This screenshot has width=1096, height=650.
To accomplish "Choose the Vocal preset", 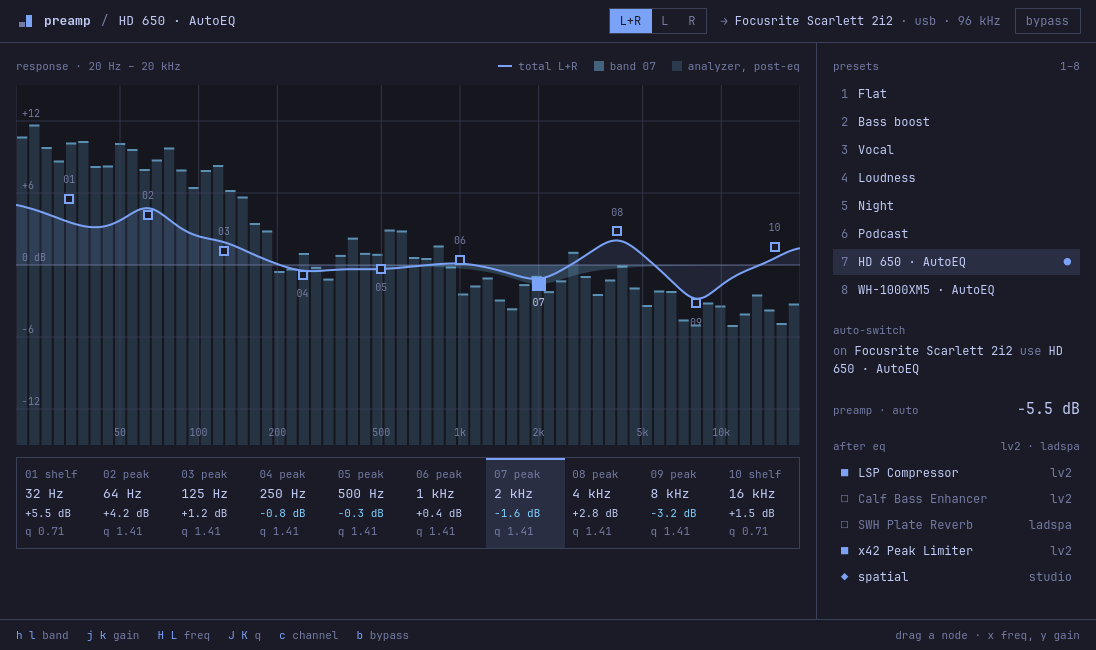I will 956,150.
